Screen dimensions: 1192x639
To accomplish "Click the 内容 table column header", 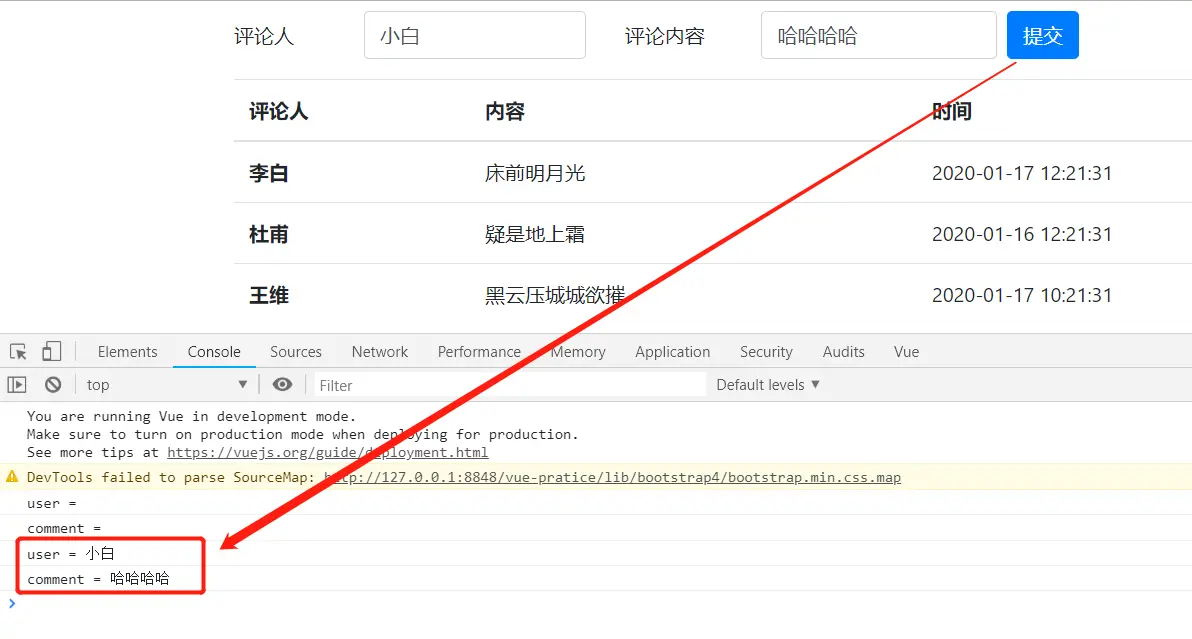I will (505, 112).
